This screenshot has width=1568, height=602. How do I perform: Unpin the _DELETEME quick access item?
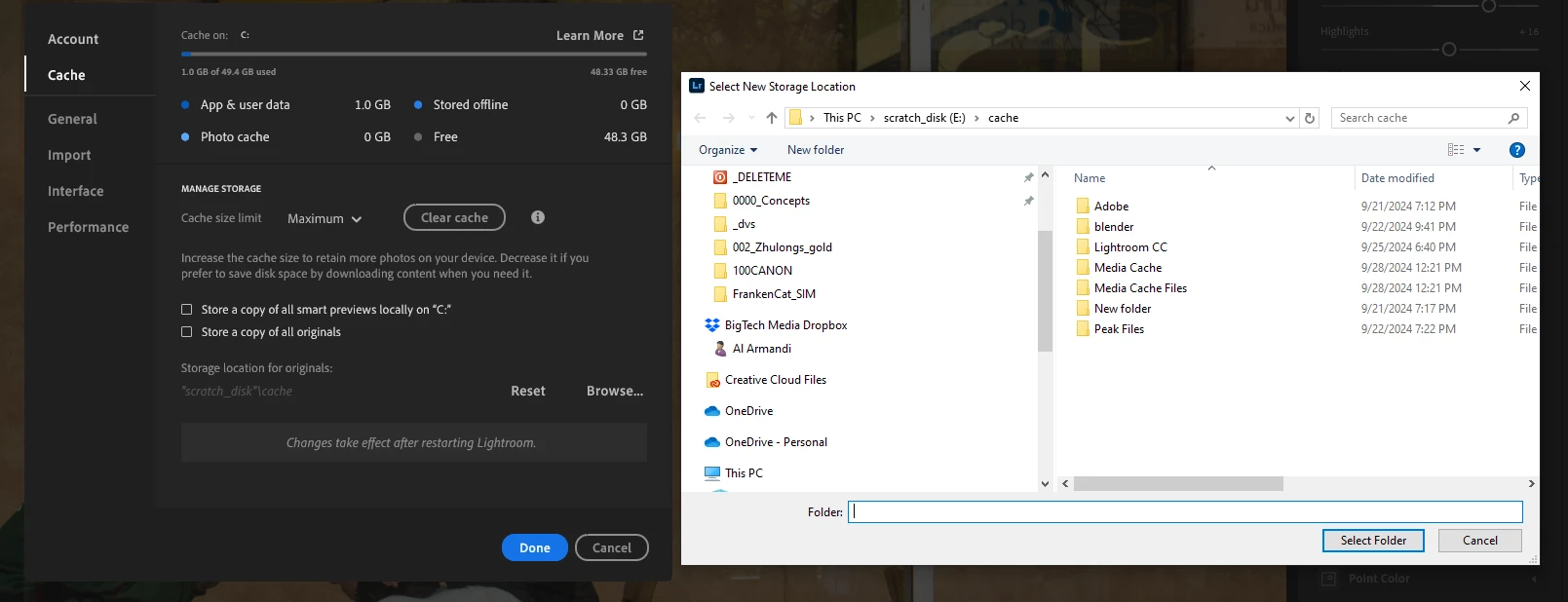[1028, 177]
